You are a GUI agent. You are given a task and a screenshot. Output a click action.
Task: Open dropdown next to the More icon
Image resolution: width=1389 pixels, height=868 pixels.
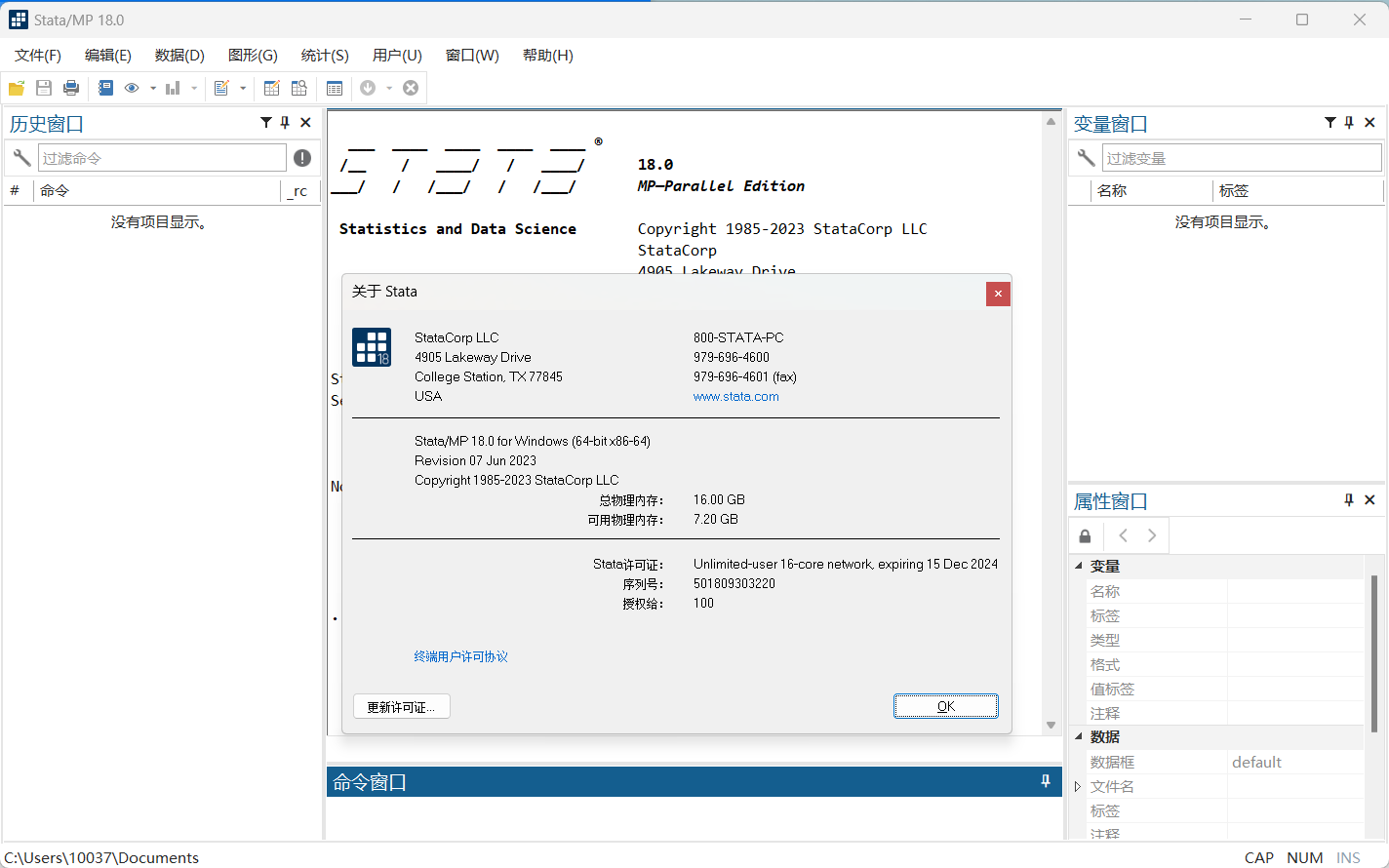click(389, 89)
